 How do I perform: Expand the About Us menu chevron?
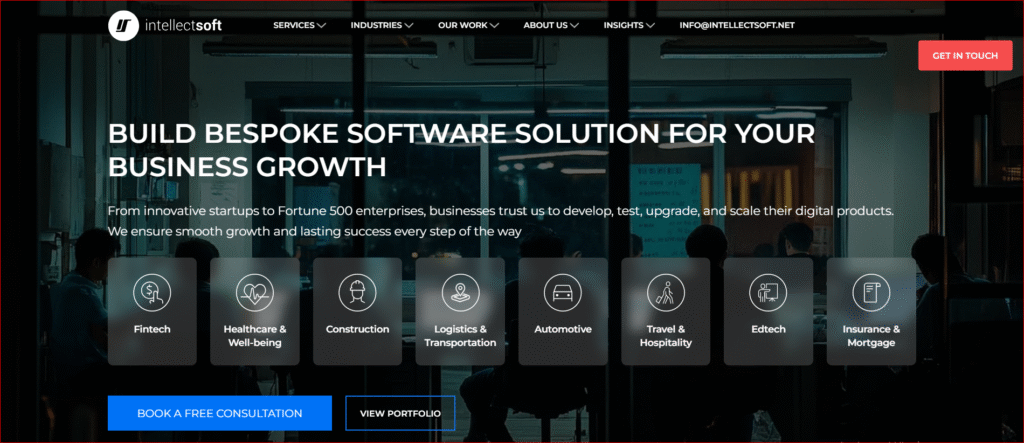[x=574, y=26]
